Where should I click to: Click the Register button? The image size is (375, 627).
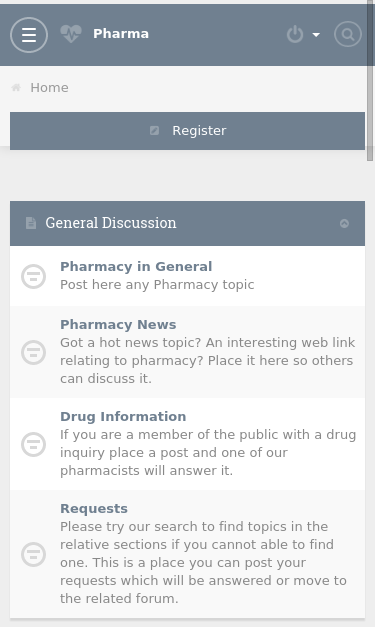click(x=188, y=131)
